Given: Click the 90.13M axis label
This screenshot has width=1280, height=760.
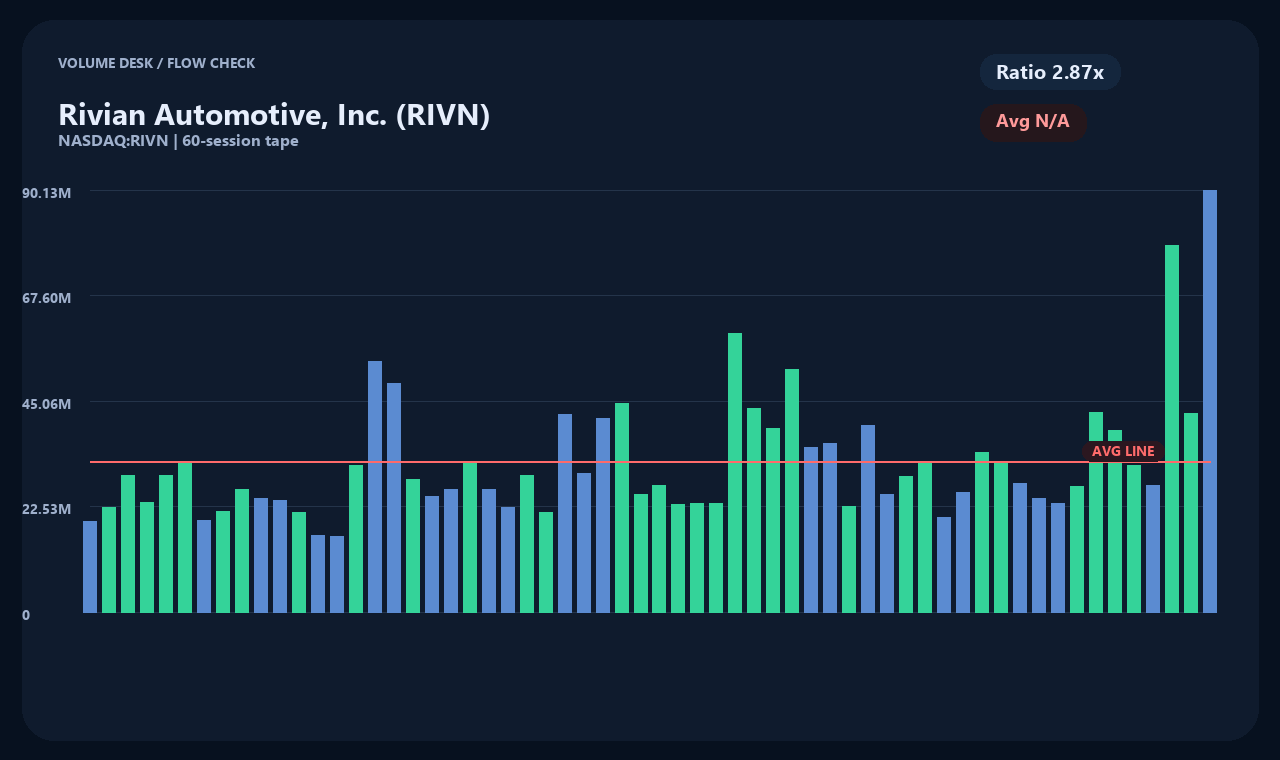Looking at the screenshot, I should point(46,192).
